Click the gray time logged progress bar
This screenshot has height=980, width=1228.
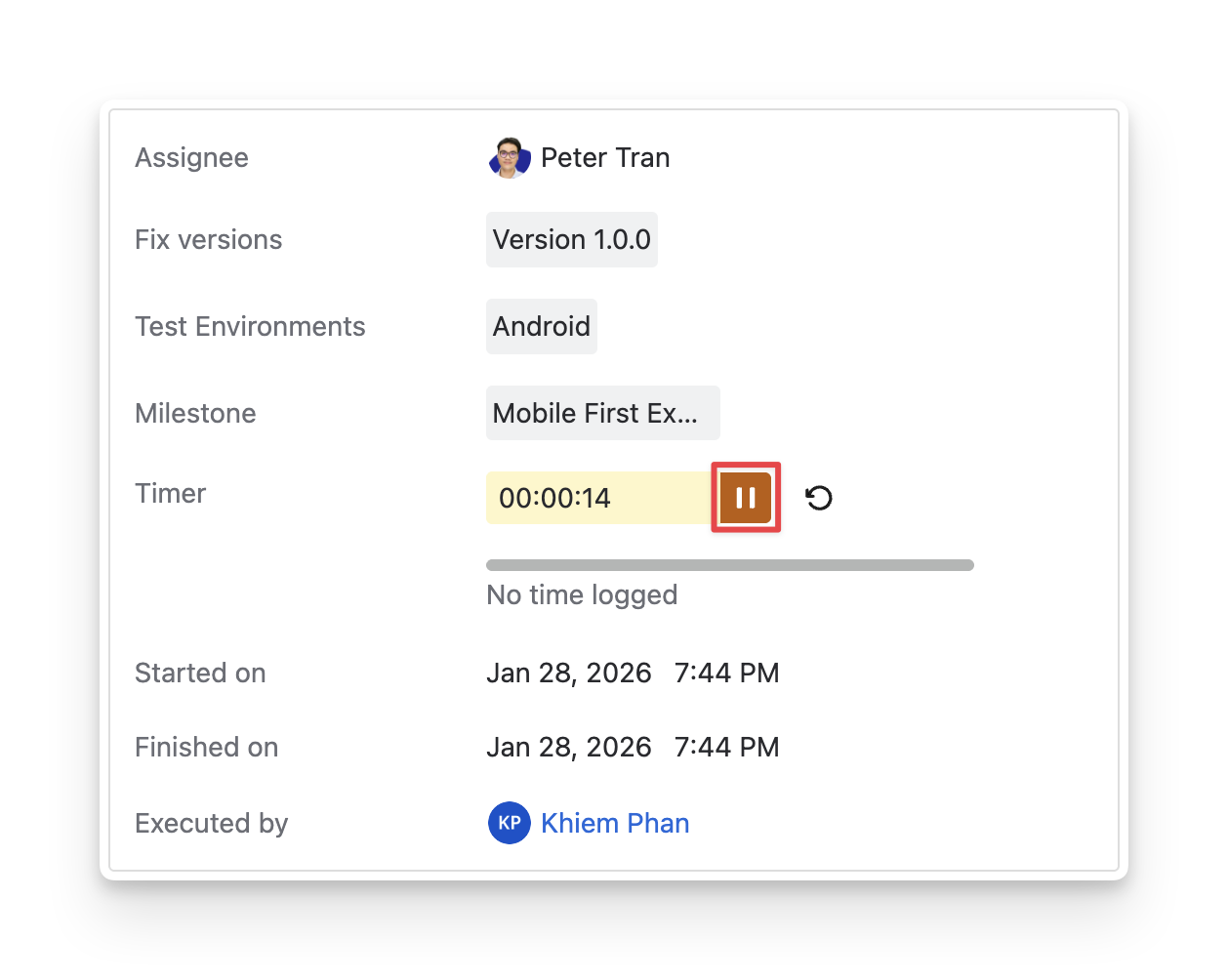click(729, 565)
